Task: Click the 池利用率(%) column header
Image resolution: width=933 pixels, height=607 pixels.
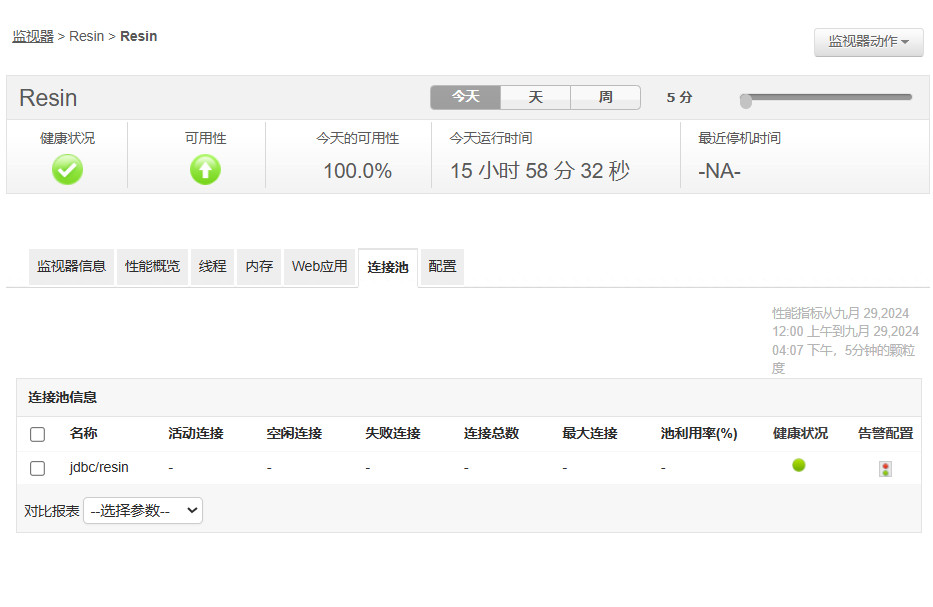Action: point(699,433)
